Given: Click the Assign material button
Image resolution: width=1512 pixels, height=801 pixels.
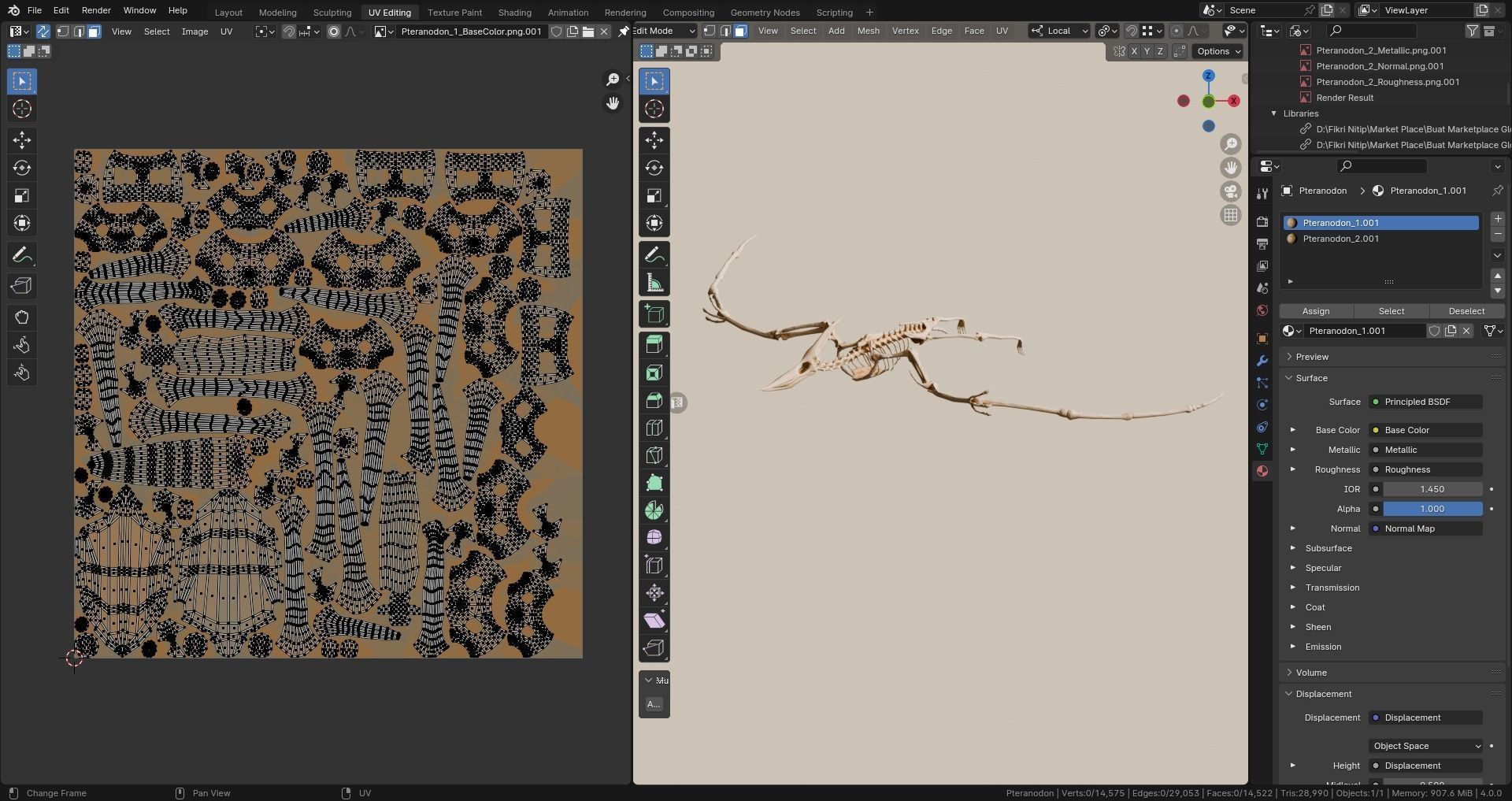Looking at the screenshot, I should coord(1316,311).
